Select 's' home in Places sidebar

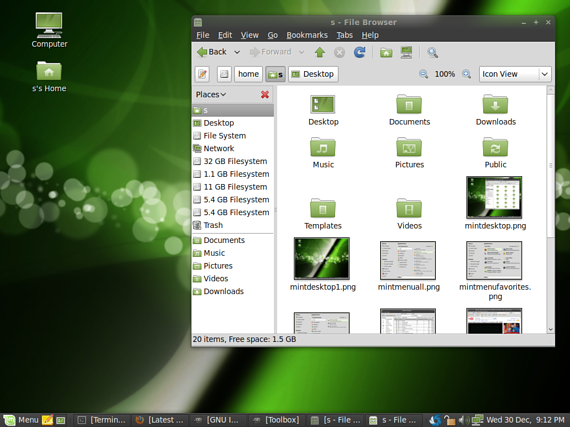click(233, 110)
